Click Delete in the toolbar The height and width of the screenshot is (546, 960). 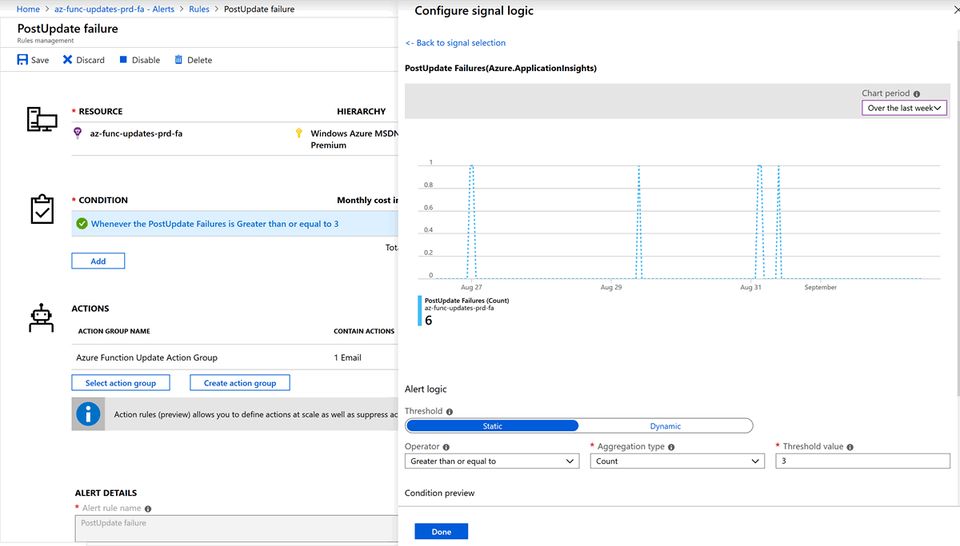click(x=193, y=59)
